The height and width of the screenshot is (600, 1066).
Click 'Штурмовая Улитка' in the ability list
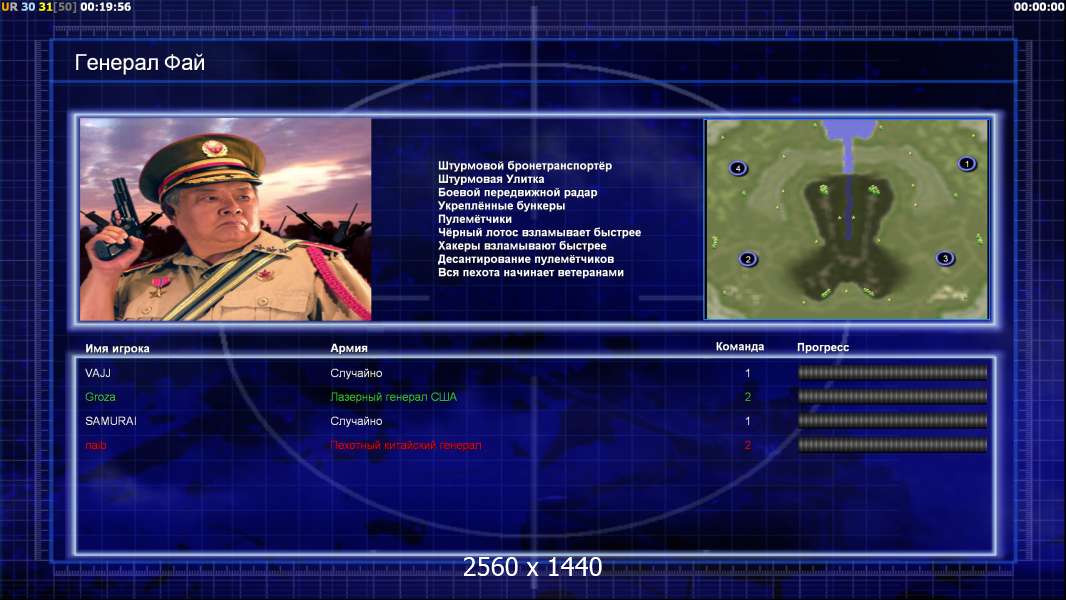[491, 179]
